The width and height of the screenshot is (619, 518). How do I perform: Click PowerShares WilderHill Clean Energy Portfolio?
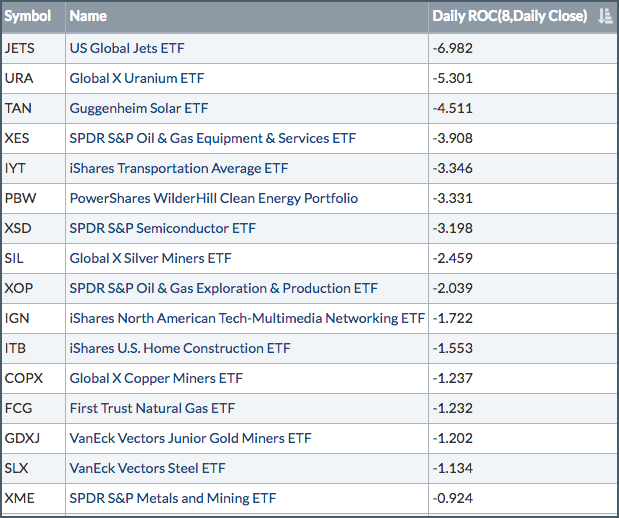click(213, 198)
